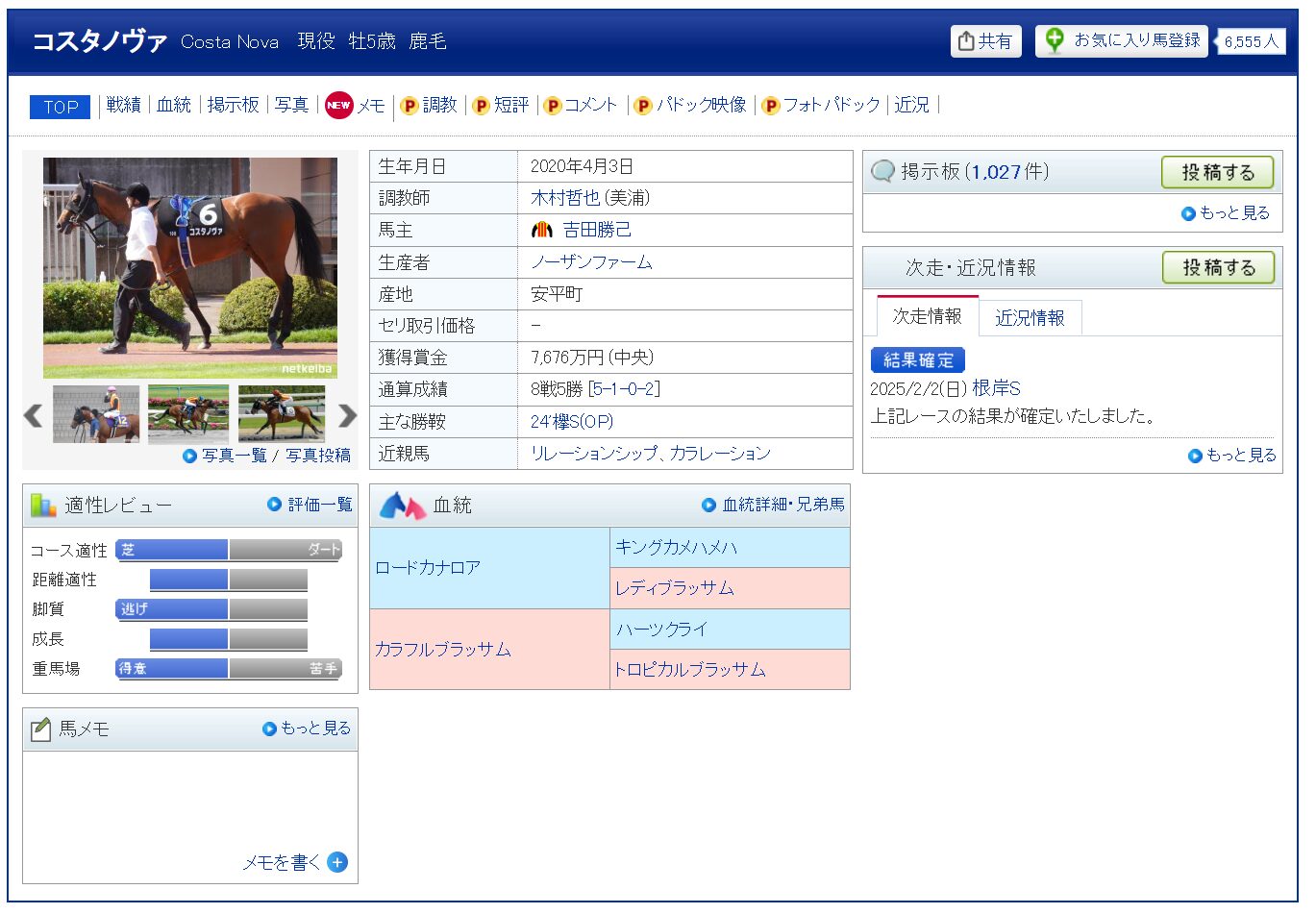The height and width of the screenshot is (914, 1316).
Task: Open premium training (調教) page
Action: tap(429, 105)
